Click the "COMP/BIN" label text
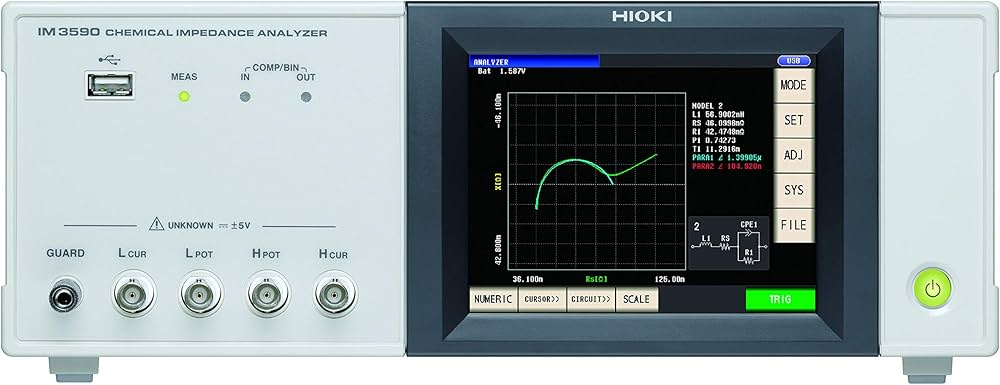The height and width of the screenshot is (385, 1000). (275, 68)
